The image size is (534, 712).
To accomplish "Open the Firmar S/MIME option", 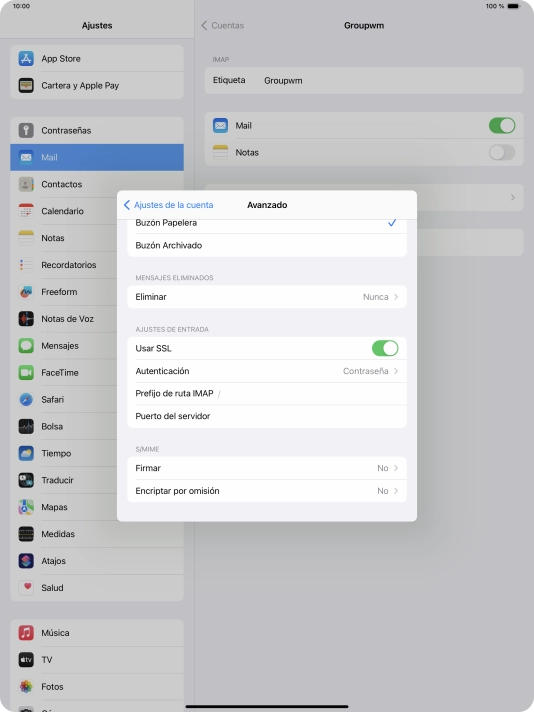I will (x=267, y=468).
